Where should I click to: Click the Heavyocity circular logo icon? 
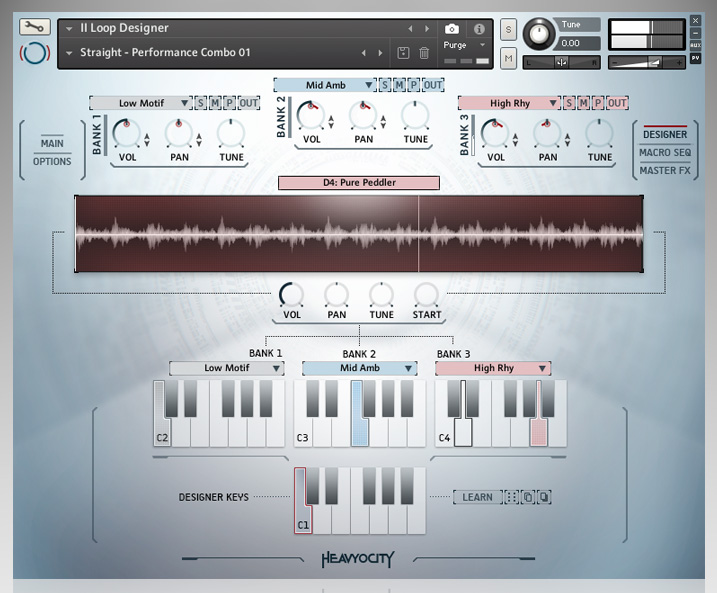[35, 53]
